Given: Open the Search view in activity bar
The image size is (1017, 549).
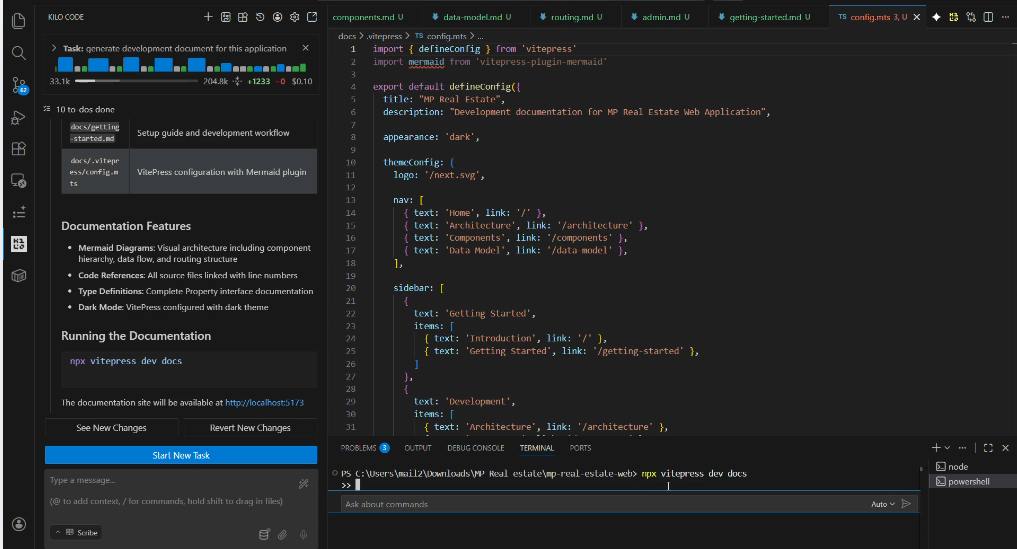Looking at the screenshot, I should click(x=19, y=52).
